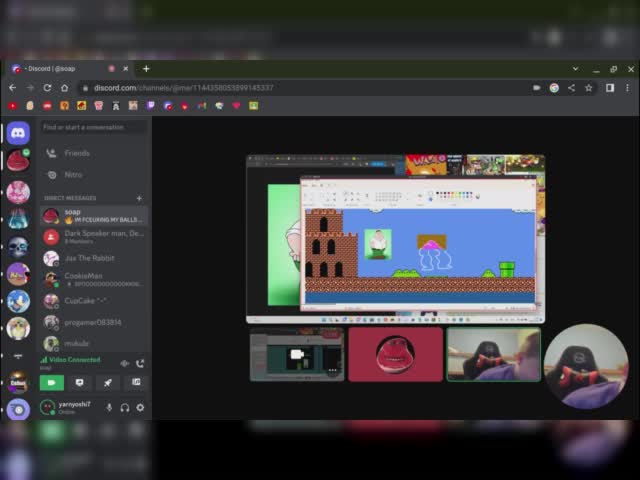Open Jax The Rabbit conversation
Screen dimensions: 640x480
[93, 258]
